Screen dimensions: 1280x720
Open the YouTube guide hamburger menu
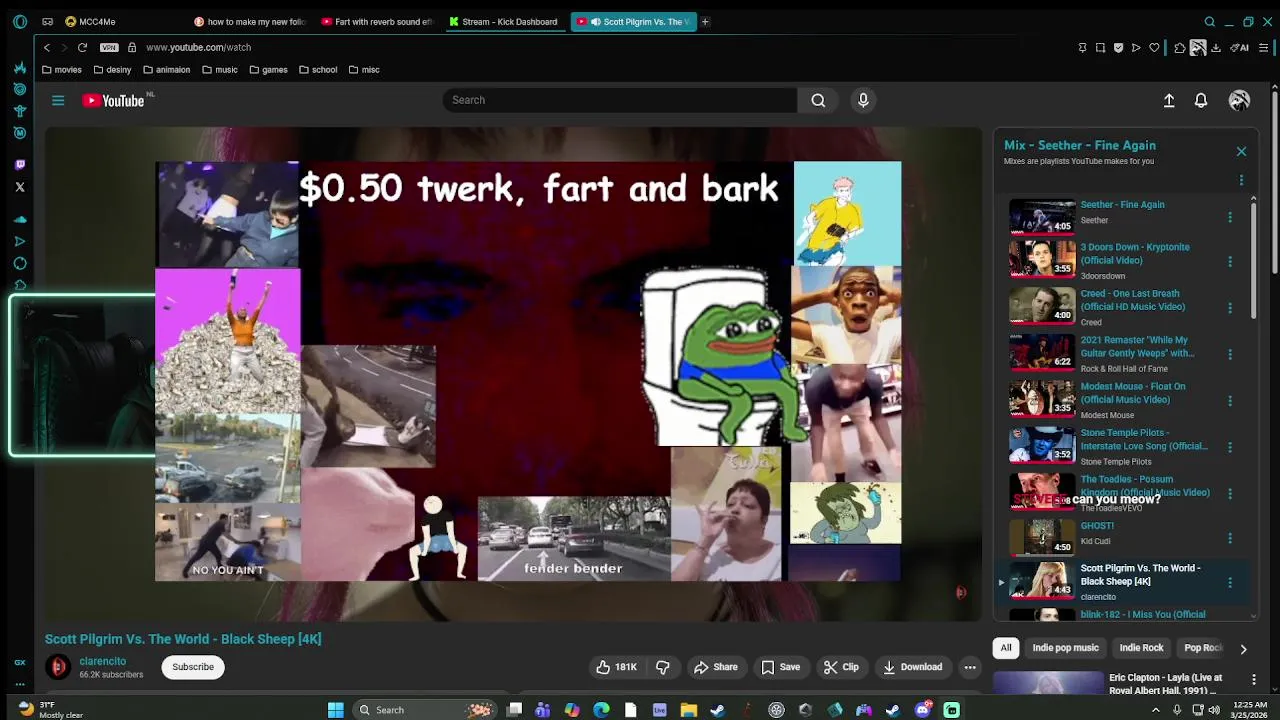[58, 100]
